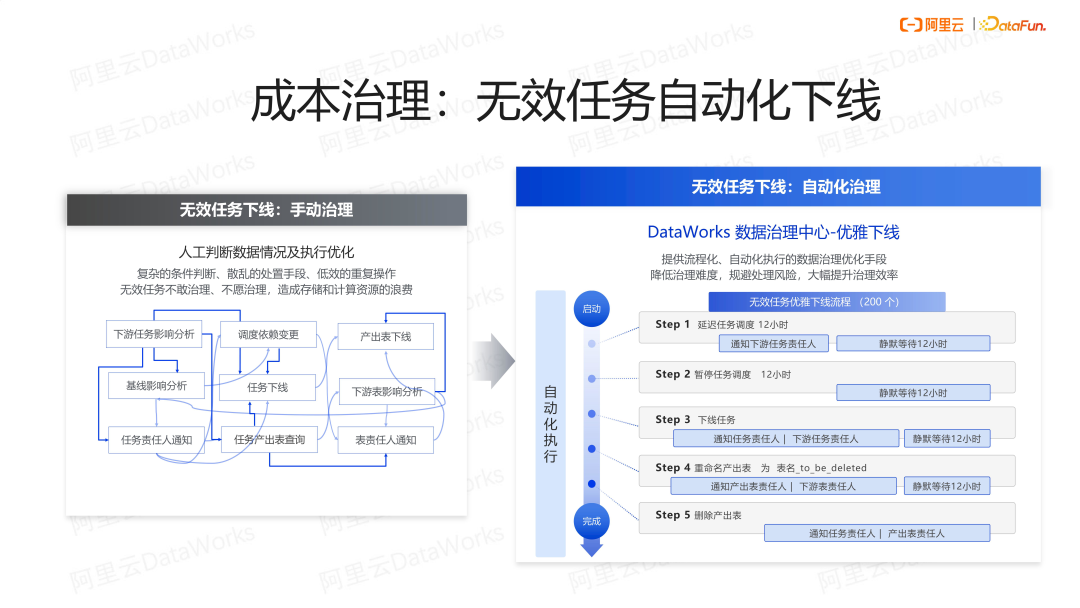1080x608 pixels.
Task: Click the bar 通知产出表责任人 | 下游表责任人
Action: click(x=783, y=486)
